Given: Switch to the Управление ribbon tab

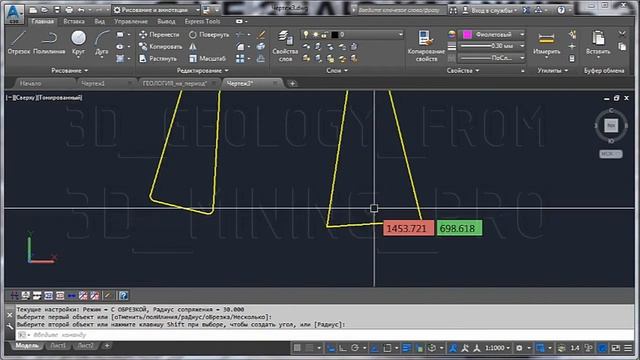Looking at the screenshot, I should (131, 21).
